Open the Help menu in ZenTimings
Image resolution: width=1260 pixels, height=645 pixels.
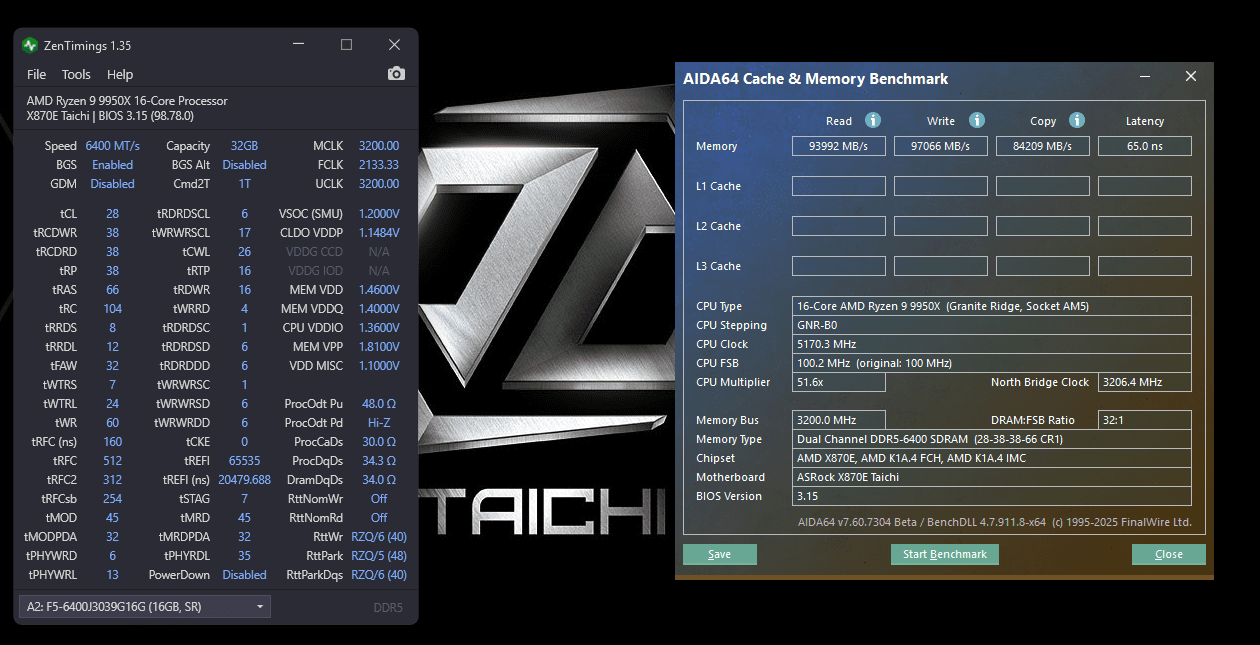tap(120, 74)
